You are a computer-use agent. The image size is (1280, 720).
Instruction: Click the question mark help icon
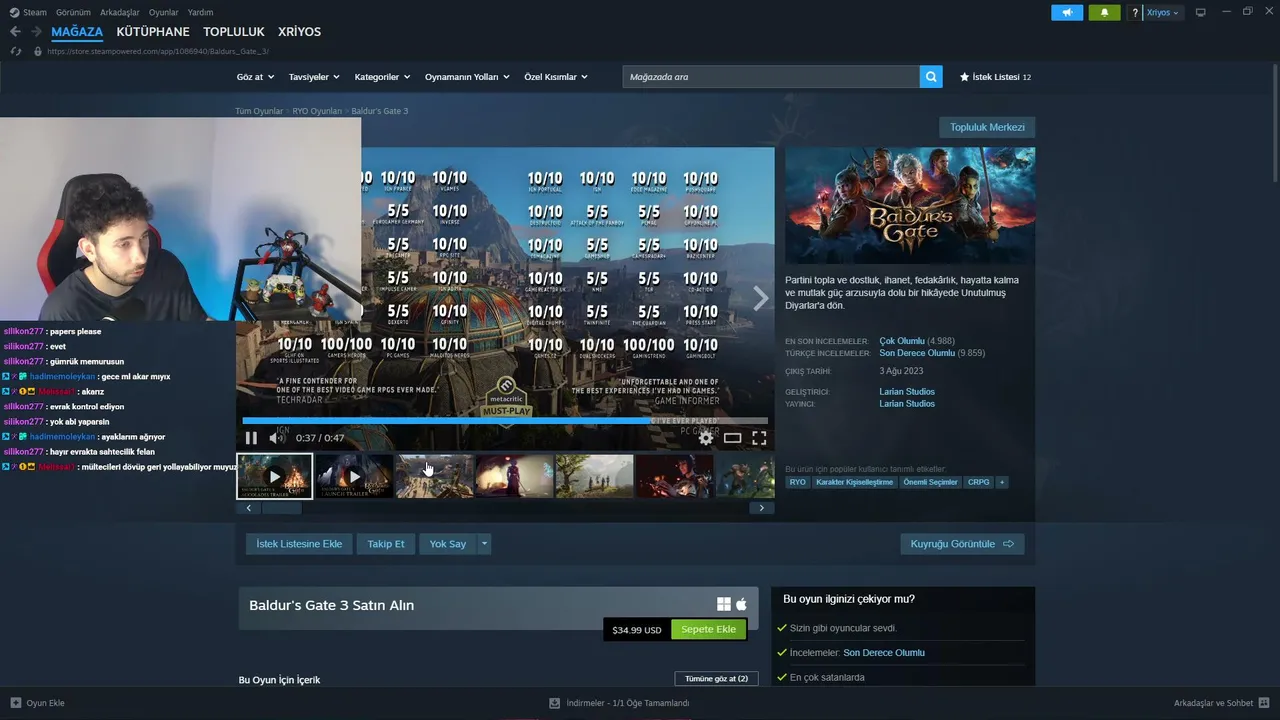point(1135,13)
